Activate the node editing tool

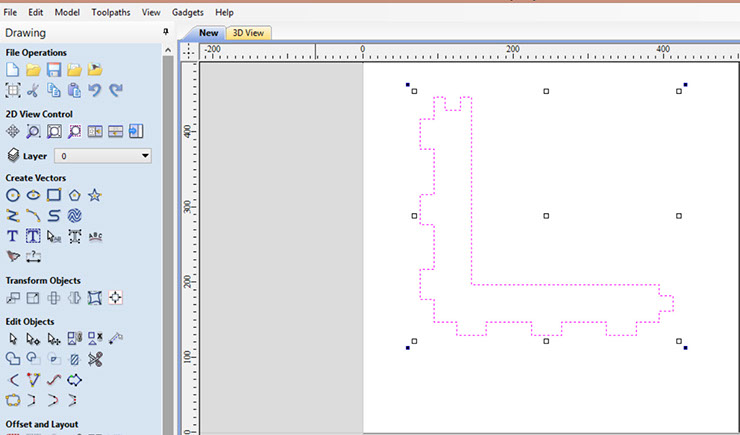coord(33,339)
